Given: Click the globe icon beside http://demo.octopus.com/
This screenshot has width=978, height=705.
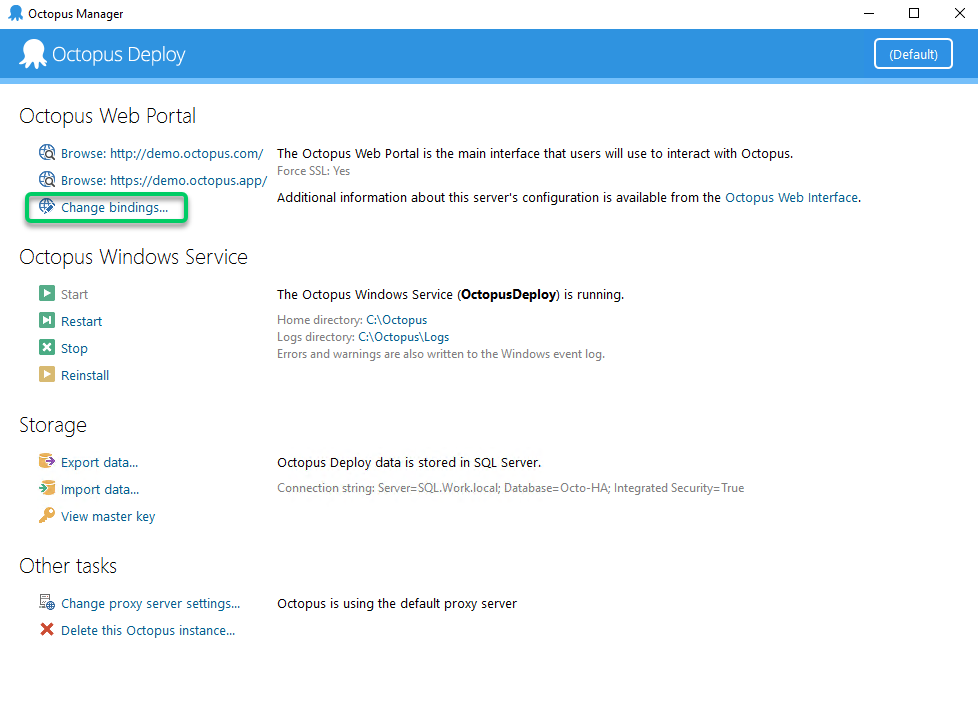Looking at the screenshot, I should tap(47, 152).
